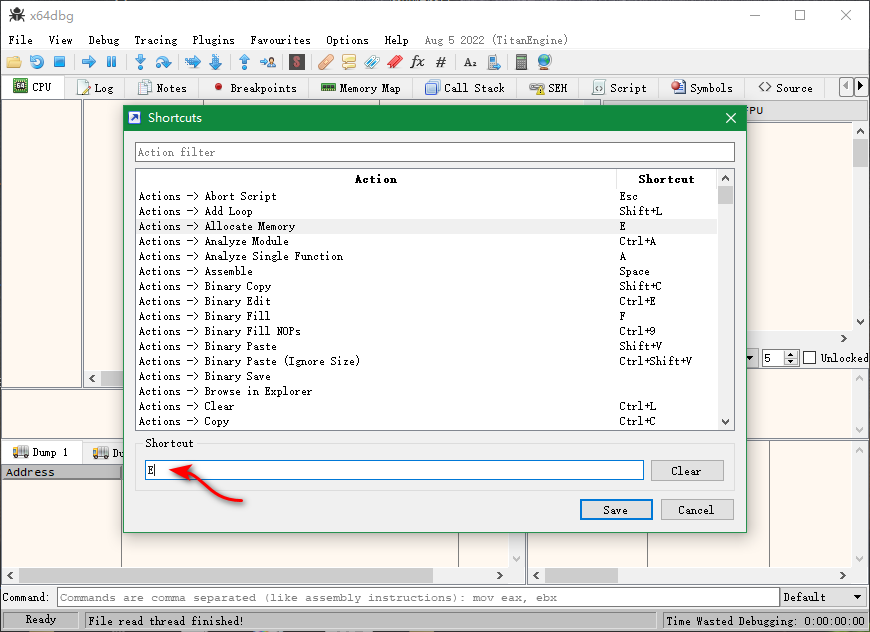This screenshot has width=870, height=632.
Task: Switch to the Symbols tab
Action: pos(702,88)
